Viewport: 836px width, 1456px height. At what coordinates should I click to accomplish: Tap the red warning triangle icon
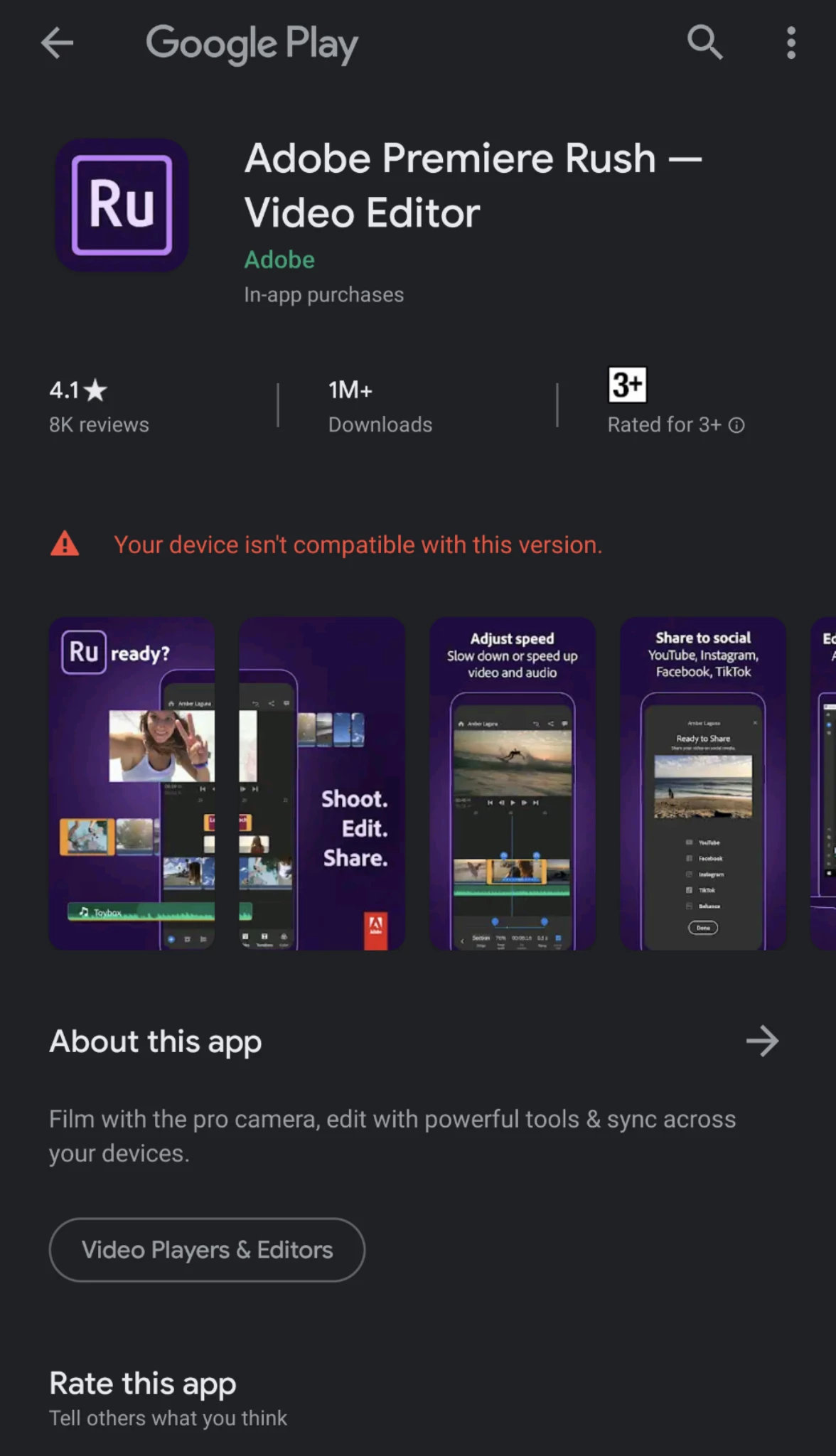[x=65, y=544]
